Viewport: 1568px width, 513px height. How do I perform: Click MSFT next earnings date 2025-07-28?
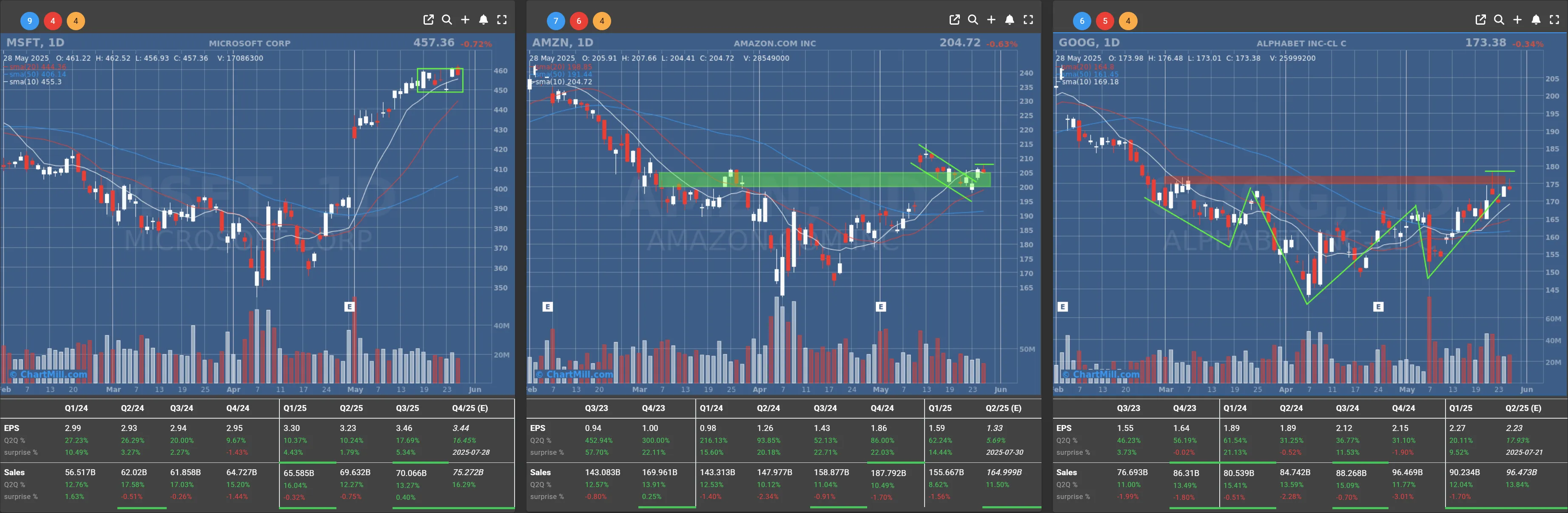click(x=471, y=453)
